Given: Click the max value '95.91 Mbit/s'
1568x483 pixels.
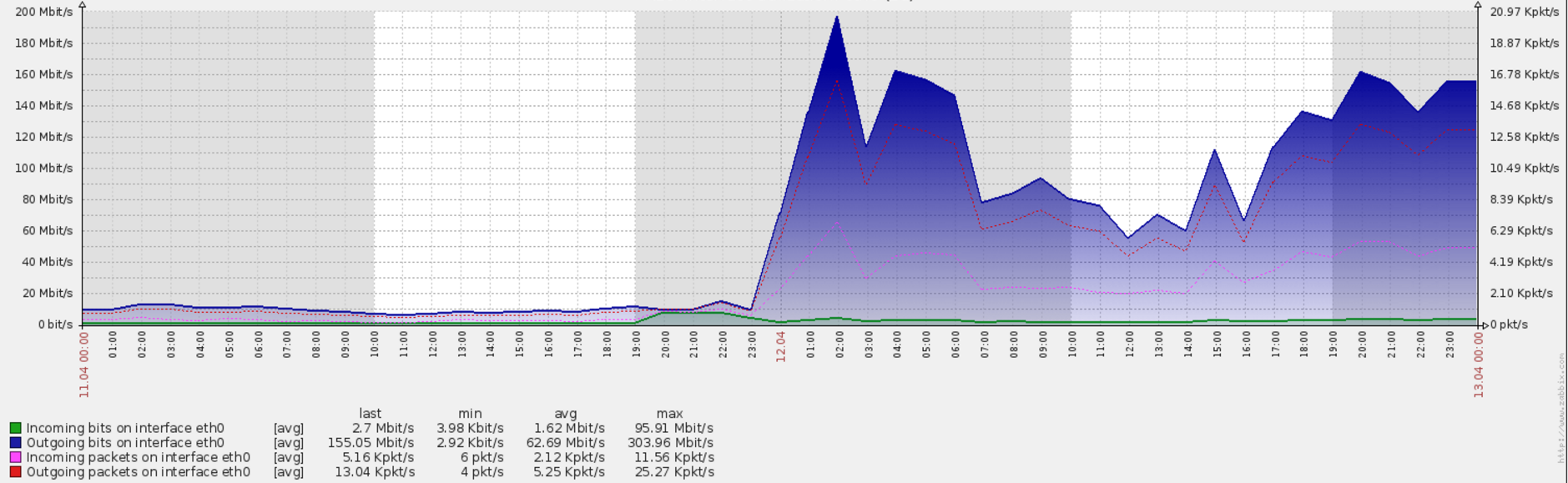Looking at the screenshot, I should click(673, 429).
